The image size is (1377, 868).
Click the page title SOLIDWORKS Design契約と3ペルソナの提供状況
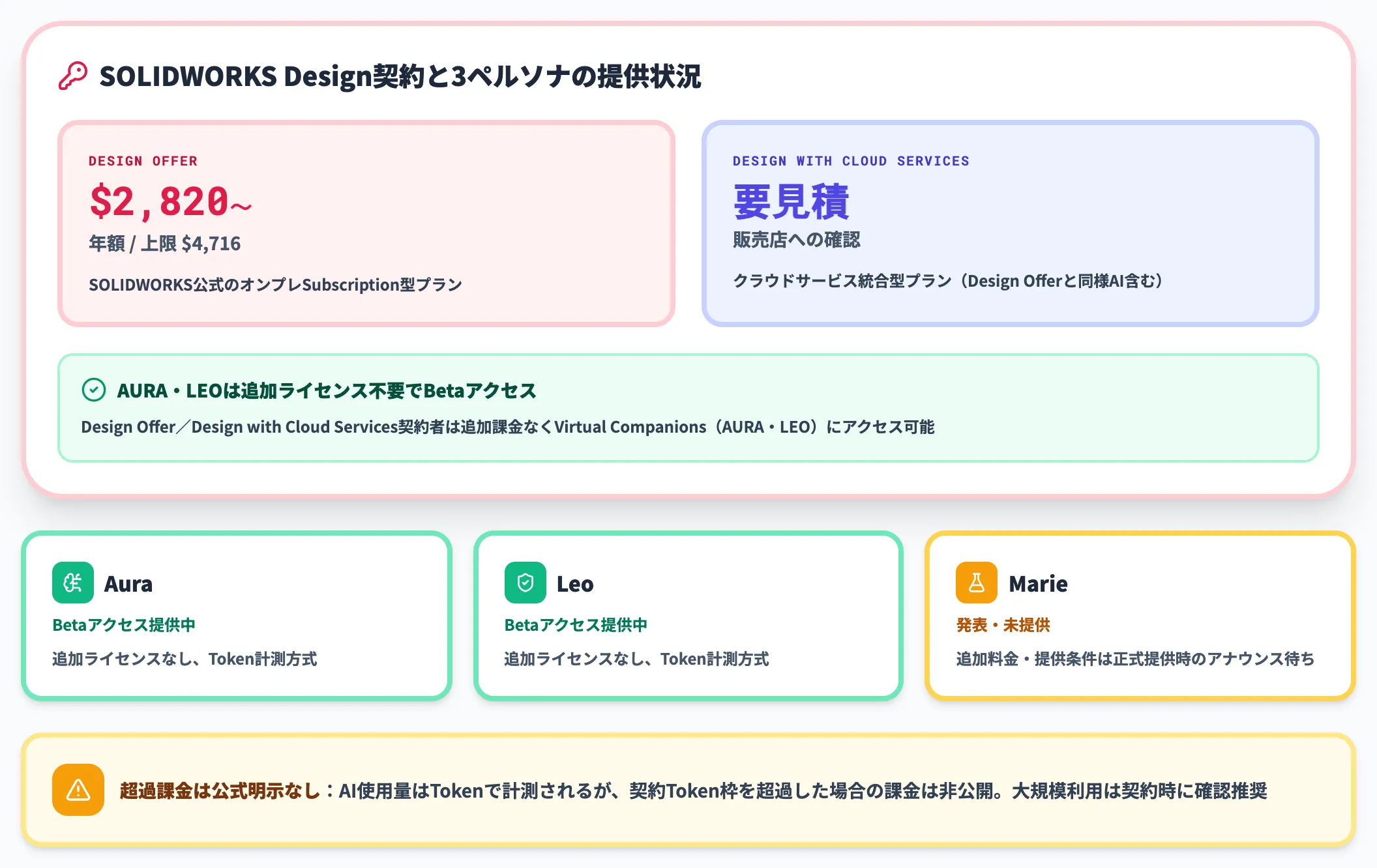pyautogui.click(x=400, y=76)
